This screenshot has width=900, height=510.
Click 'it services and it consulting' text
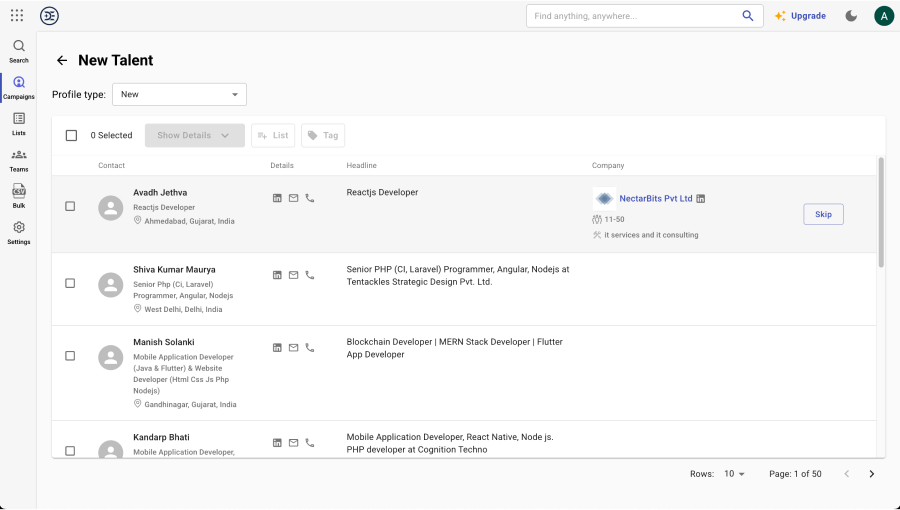(651, 235)
